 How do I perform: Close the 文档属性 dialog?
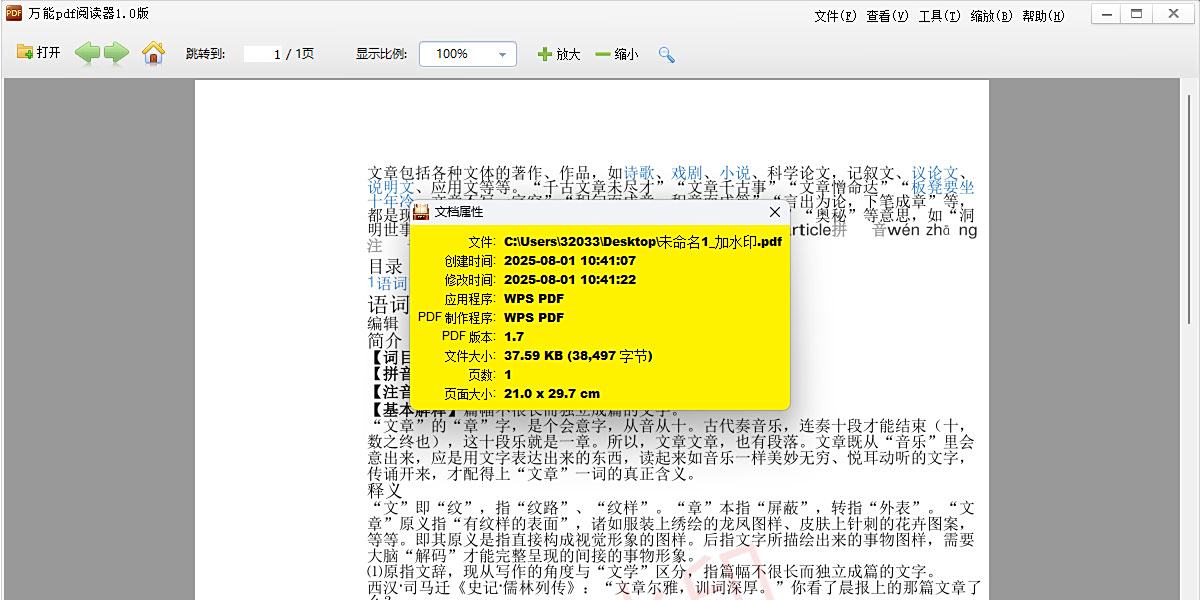pos(775,212)
